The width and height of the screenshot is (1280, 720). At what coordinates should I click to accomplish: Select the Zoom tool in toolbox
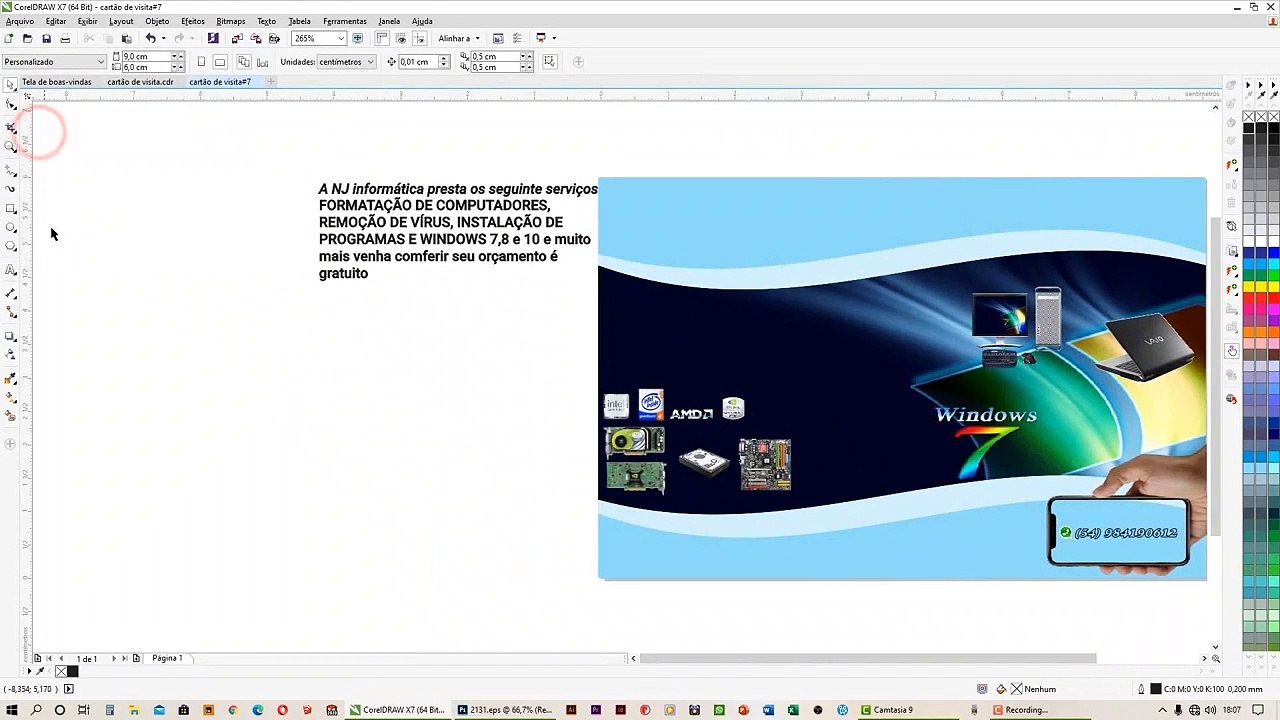[11, 147]
